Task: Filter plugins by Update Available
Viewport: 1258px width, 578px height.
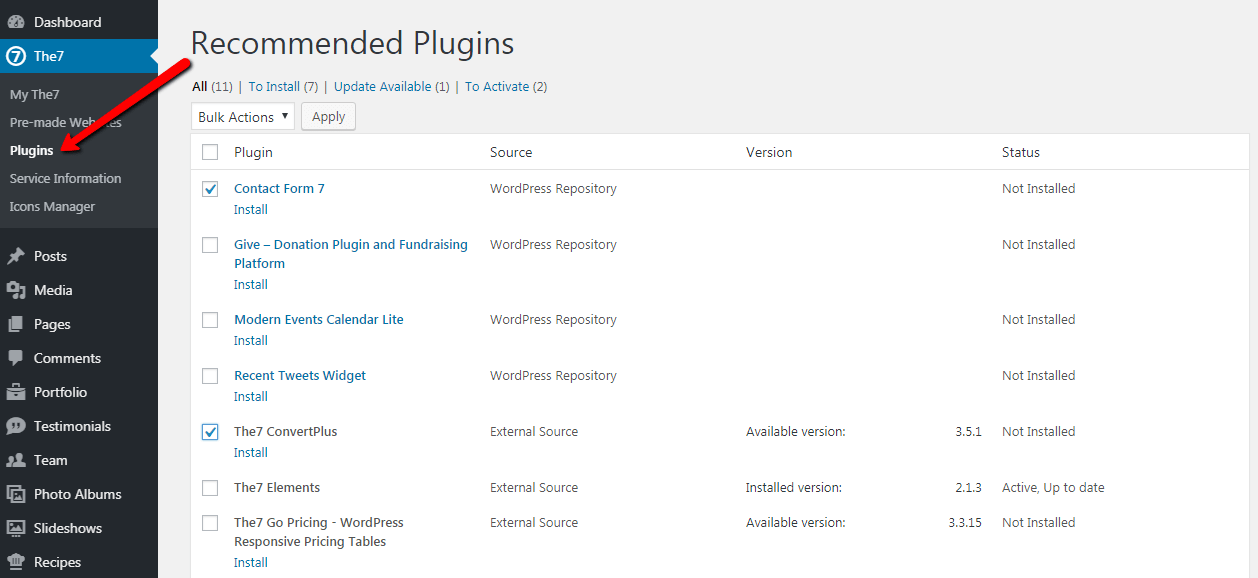Action: click(x=384, y=86)
